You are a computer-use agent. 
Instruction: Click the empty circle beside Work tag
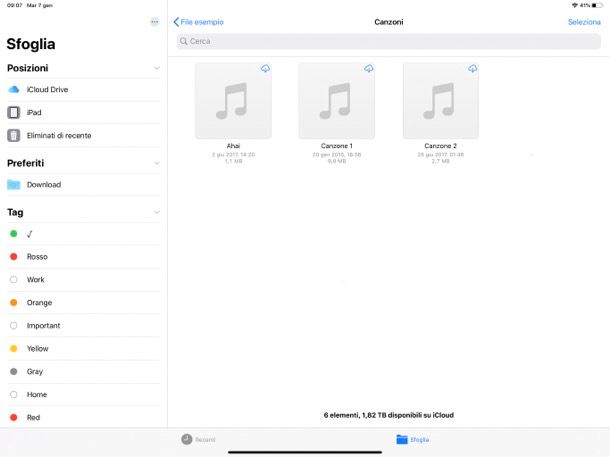tap(14, 280)
